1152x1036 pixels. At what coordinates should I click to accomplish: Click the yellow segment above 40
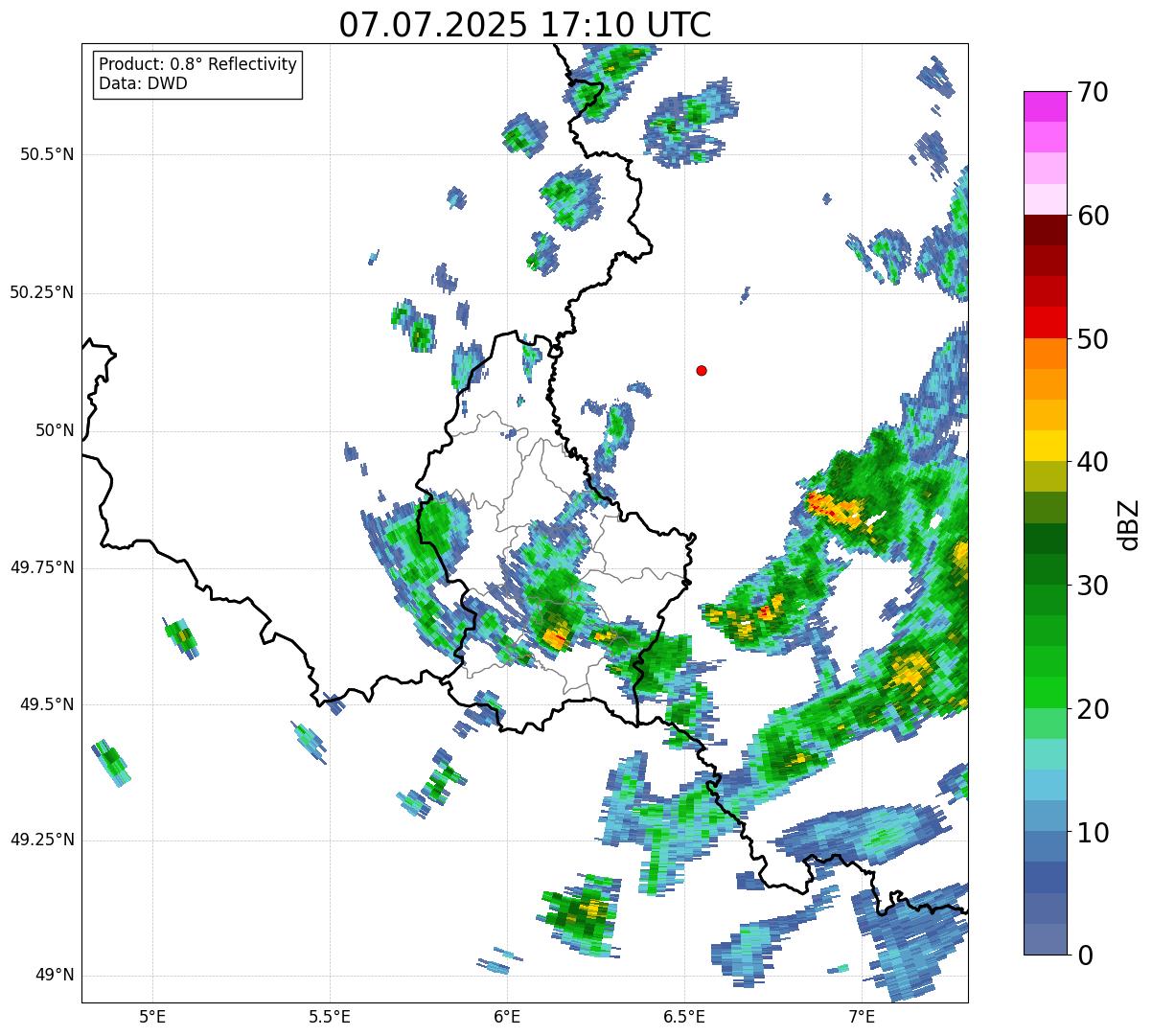[x=1045, y=446]
